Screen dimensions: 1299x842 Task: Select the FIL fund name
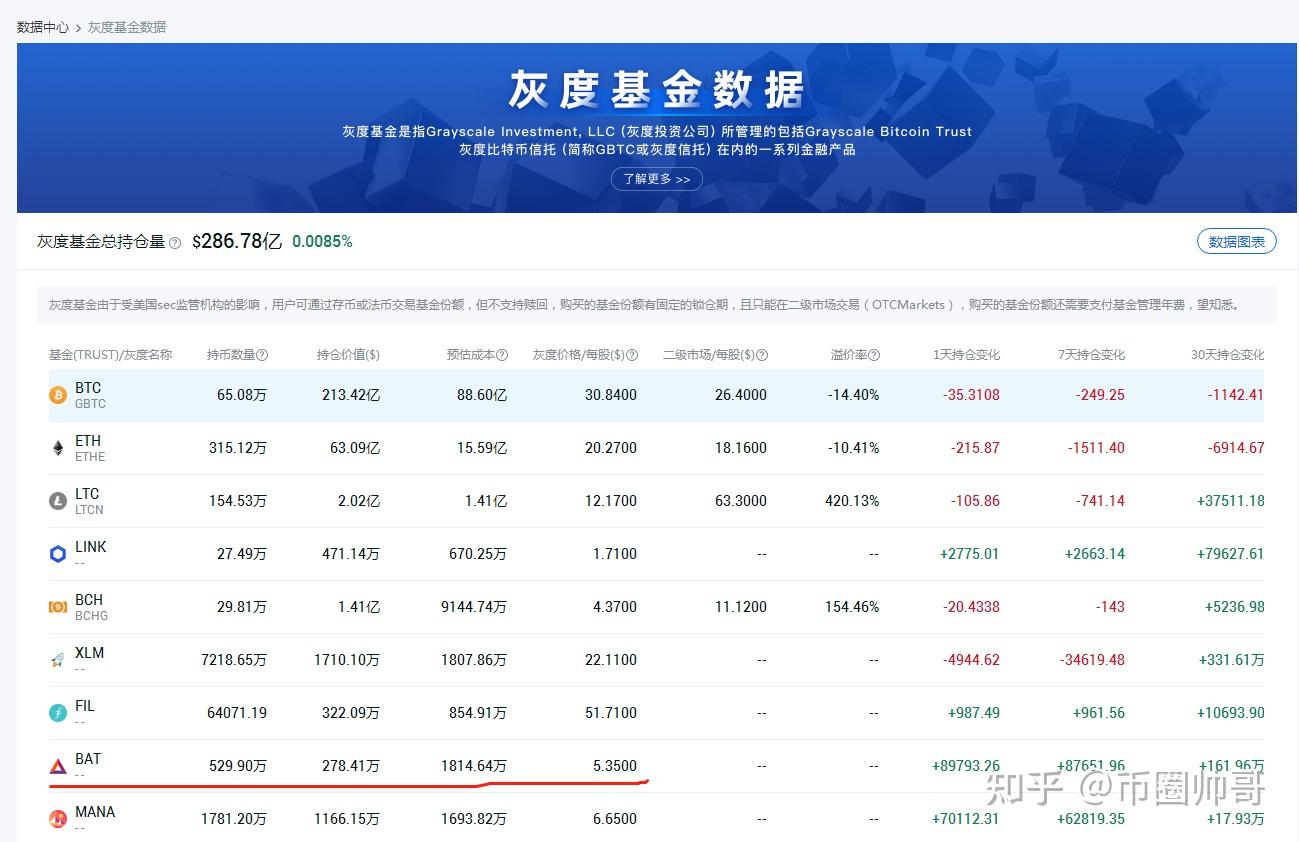click(x=85, y=706)
